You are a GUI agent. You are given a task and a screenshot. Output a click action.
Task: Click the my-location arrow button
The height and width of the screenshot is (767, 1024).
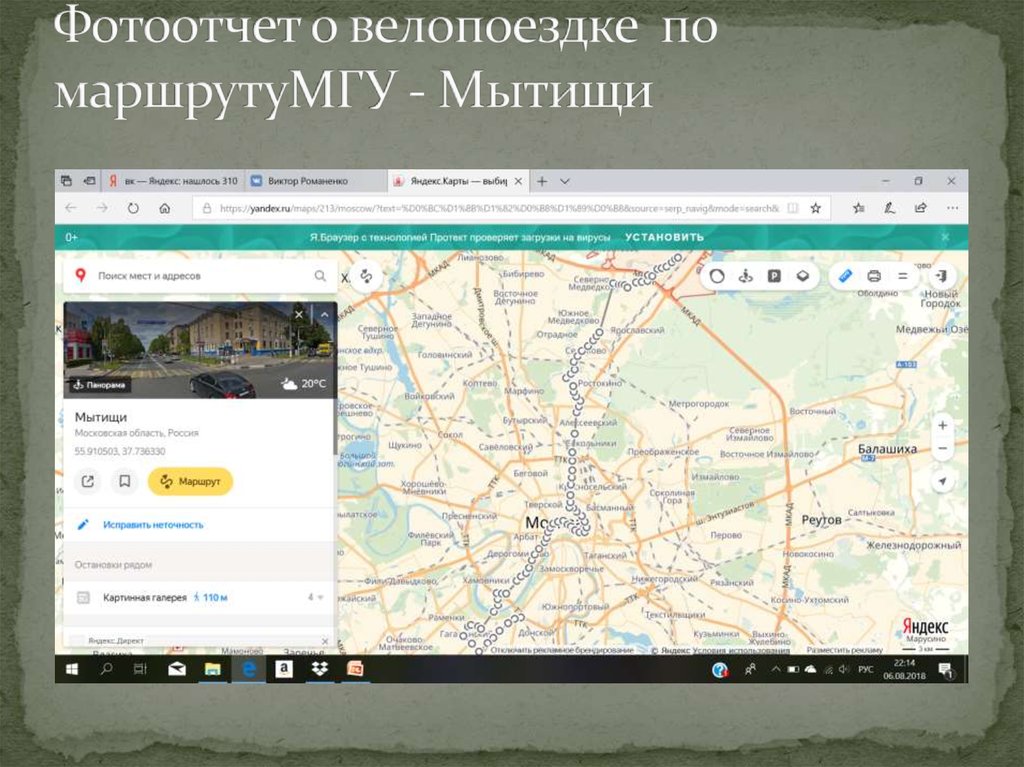942,481
